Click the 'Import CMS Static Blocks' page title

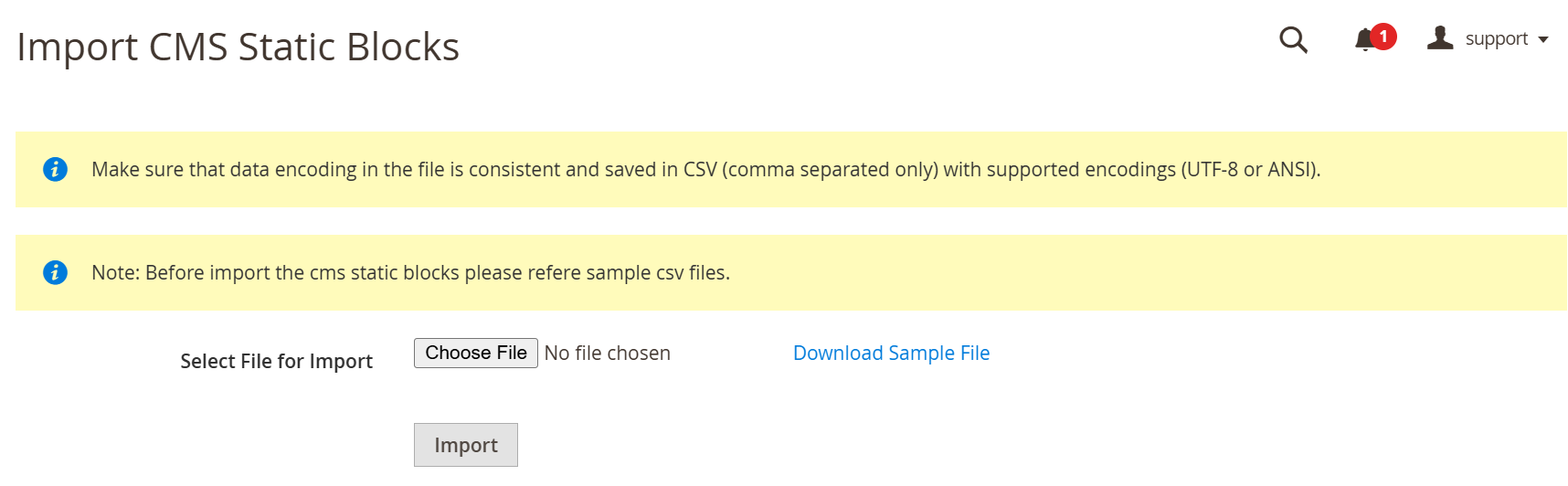(x=238, y=47)
